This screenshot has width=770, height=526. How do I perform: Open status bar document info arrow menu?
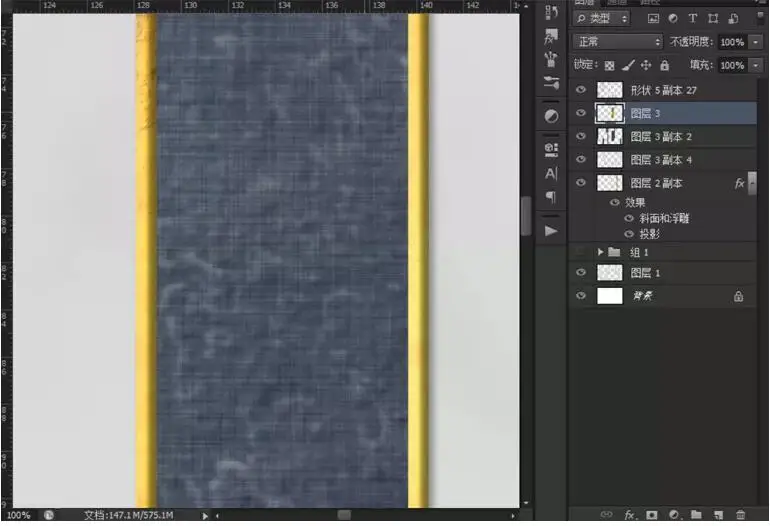click(205, 516)
